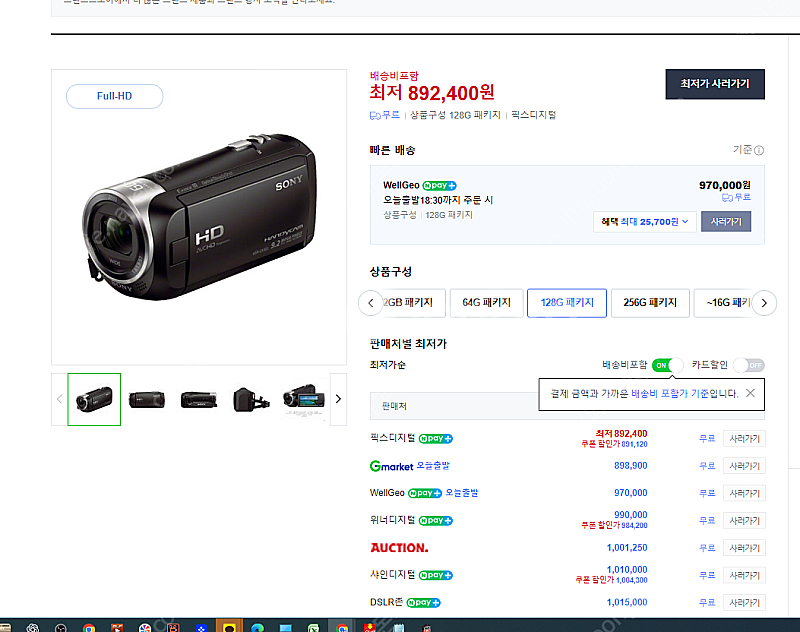Show more 상품구성 packages with right chevron

point(764,303)
